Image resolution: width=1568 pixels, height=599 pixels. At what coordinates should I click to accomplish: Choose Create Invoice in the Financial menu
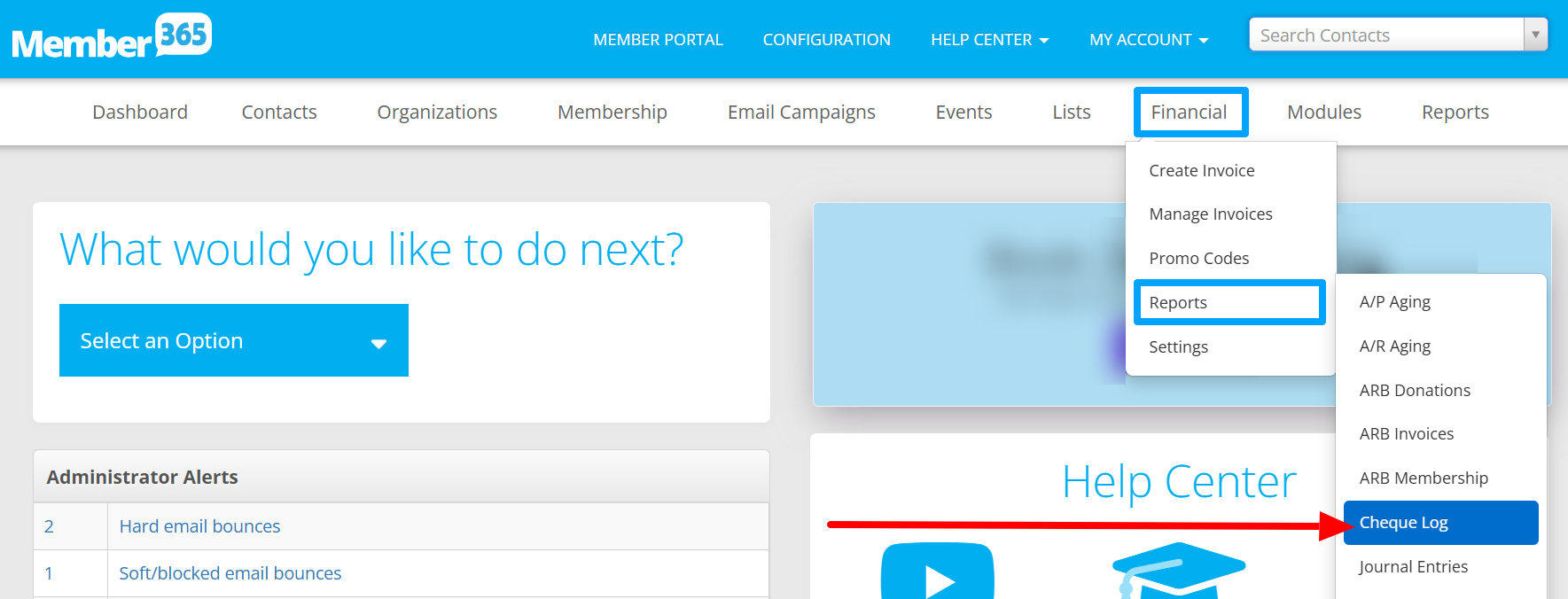click(1201, 171)
